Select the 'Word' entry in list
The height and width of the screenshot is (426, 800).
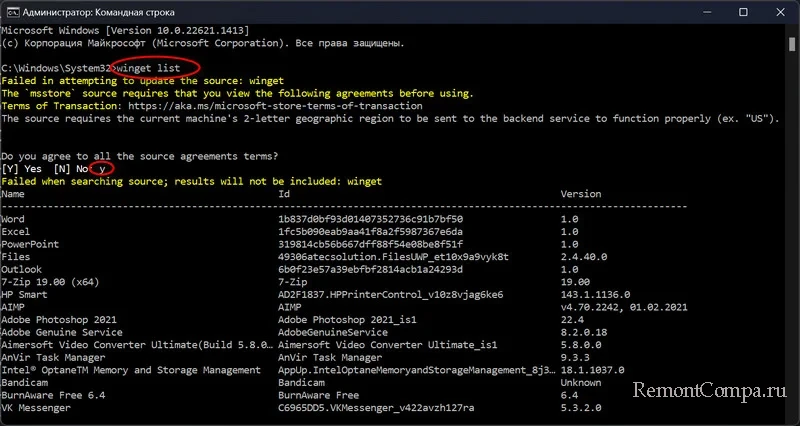(x=13, y=219)
